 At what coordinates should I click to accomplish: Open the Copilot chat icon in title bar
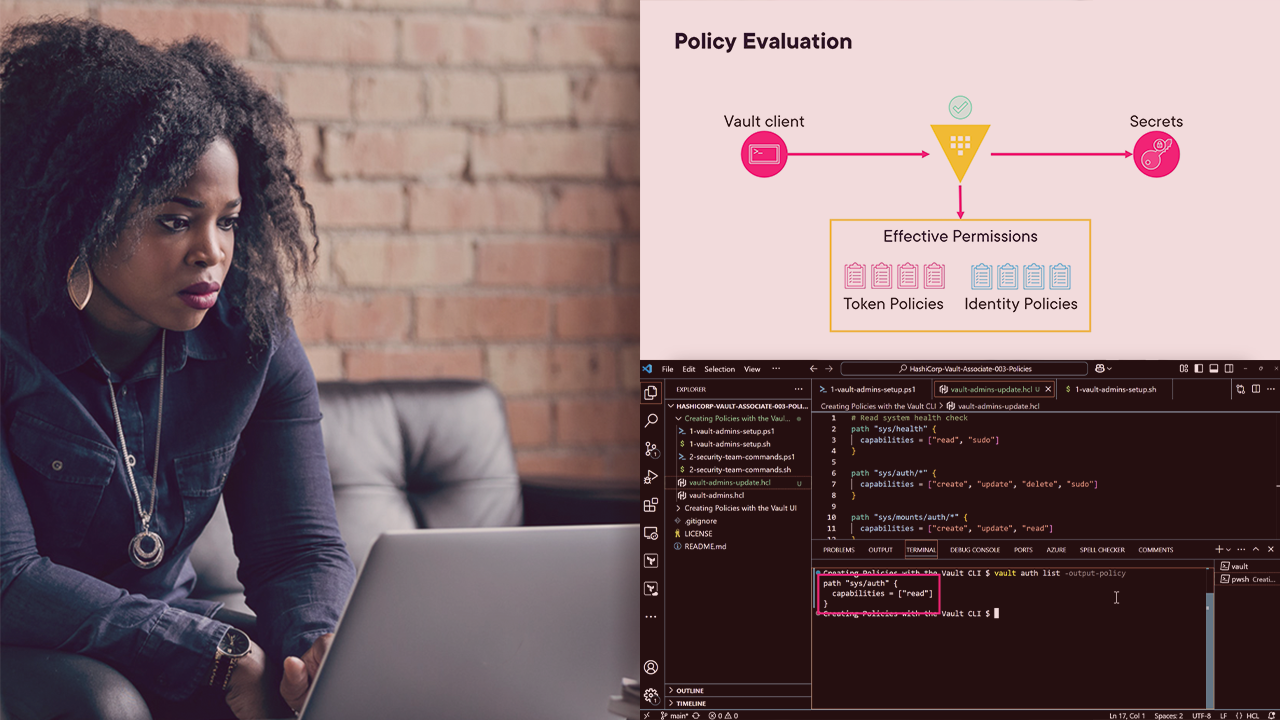click(1101, 369)
